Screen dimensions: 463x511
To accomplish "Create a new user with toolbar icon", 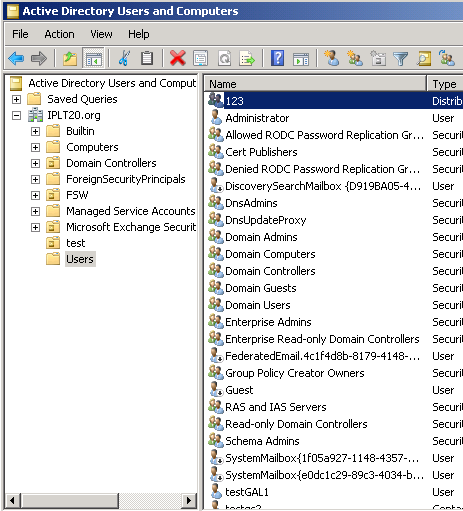I will point(332,58).
